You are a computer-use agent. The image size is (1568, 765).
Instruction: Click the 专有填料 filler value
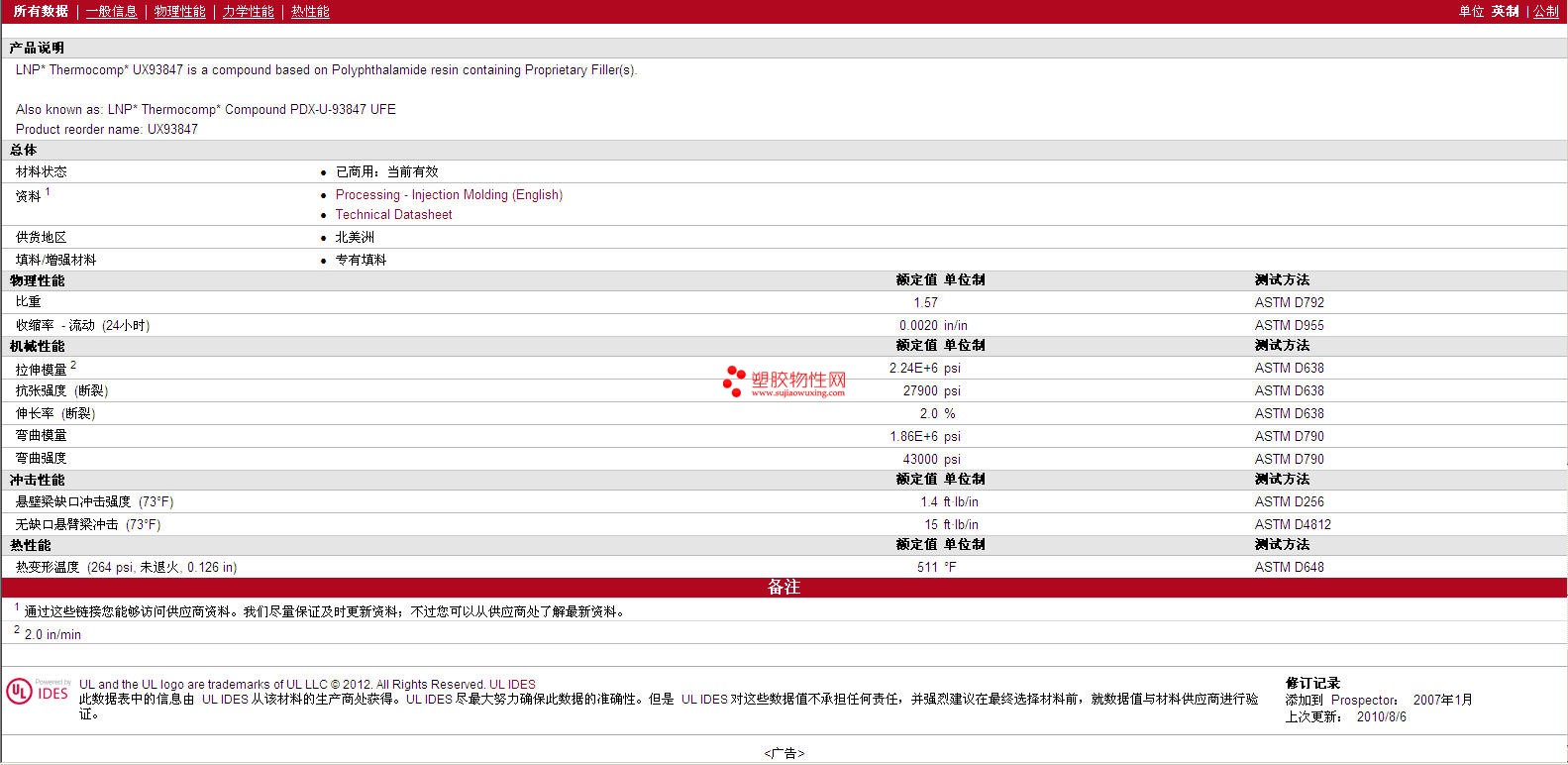click(361, 261)
